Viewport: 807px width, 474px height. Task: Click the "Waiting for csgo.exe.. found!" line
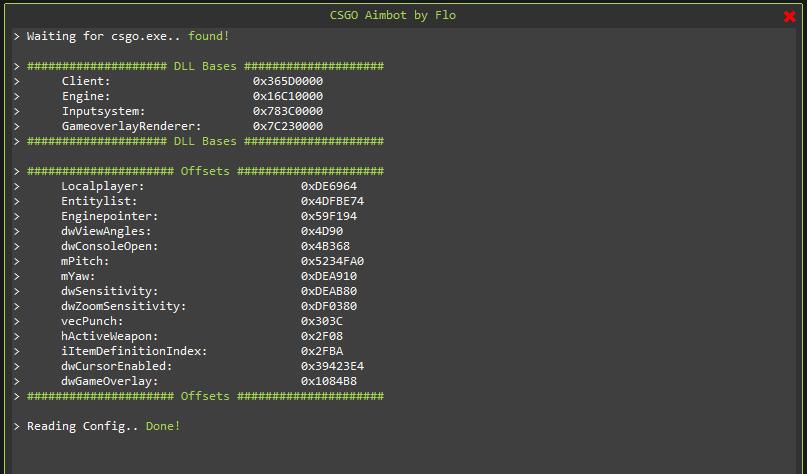[127, 36]
